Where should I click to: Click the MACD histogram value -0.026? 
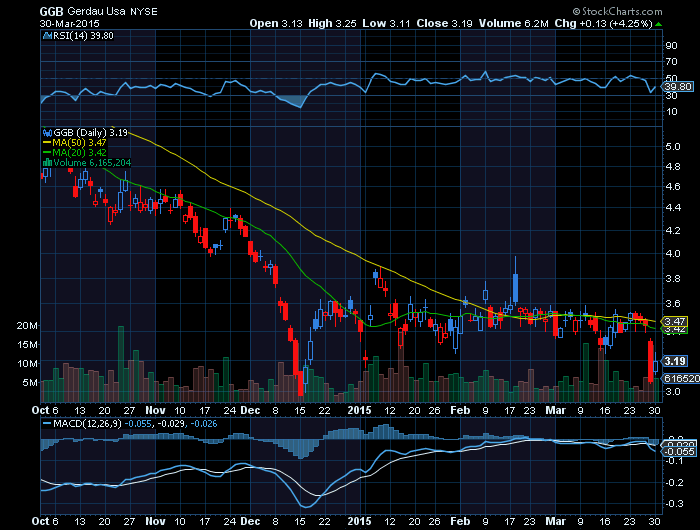204,423
